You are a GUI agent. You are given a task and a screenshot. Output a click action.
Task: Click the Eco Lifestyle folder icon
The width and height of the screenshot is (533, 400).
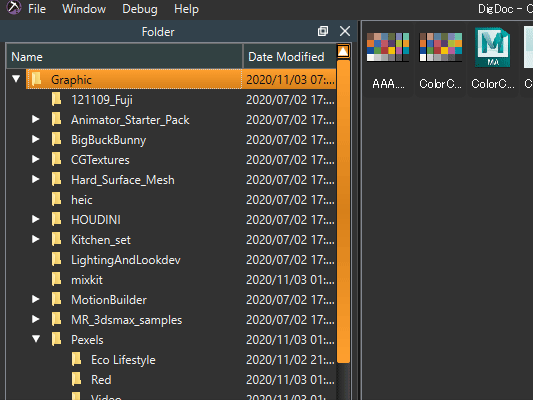point(77,360)
